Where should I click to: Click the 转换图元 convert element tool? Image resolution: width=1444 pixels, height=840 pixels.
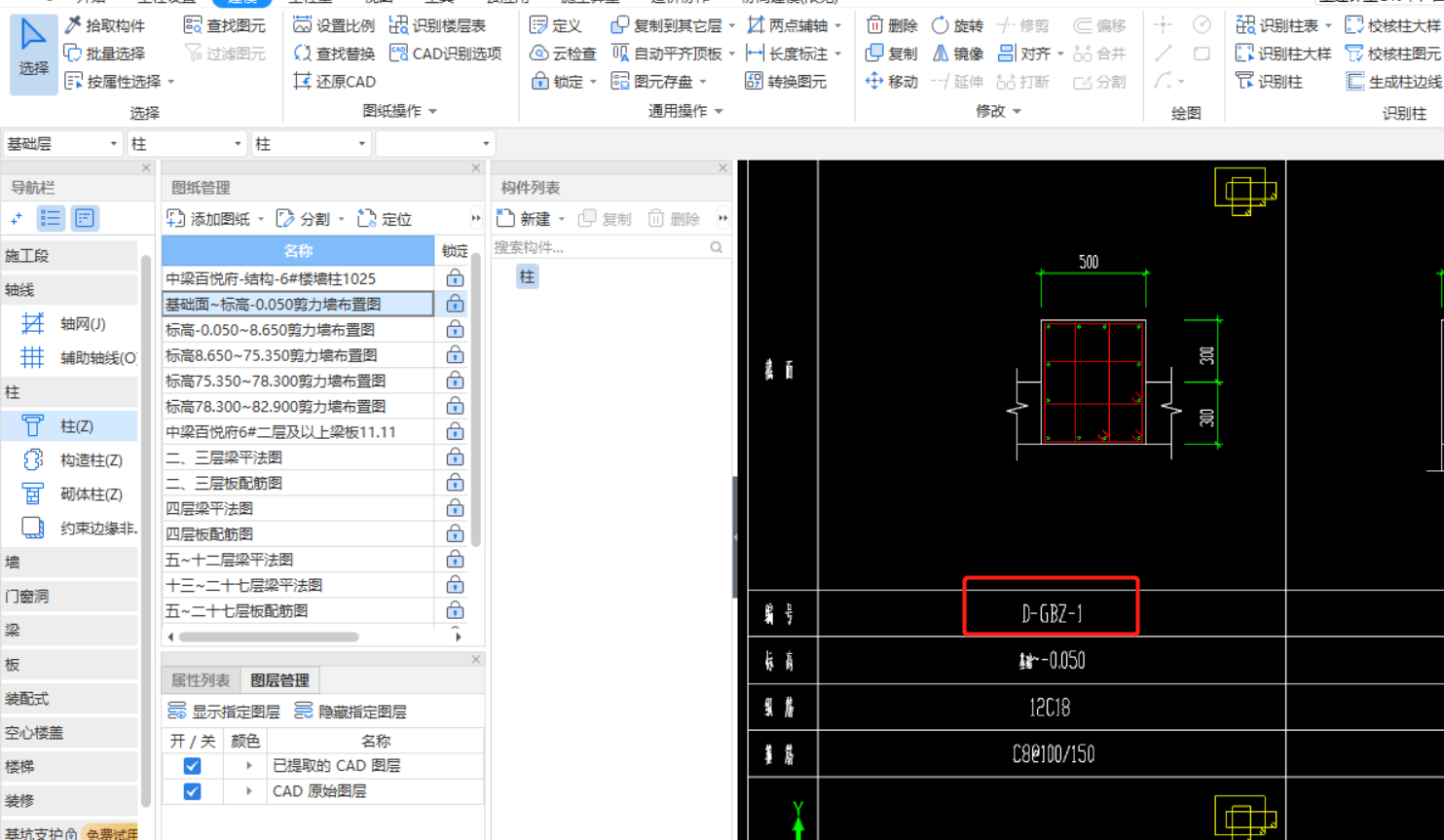coord(786,82)
